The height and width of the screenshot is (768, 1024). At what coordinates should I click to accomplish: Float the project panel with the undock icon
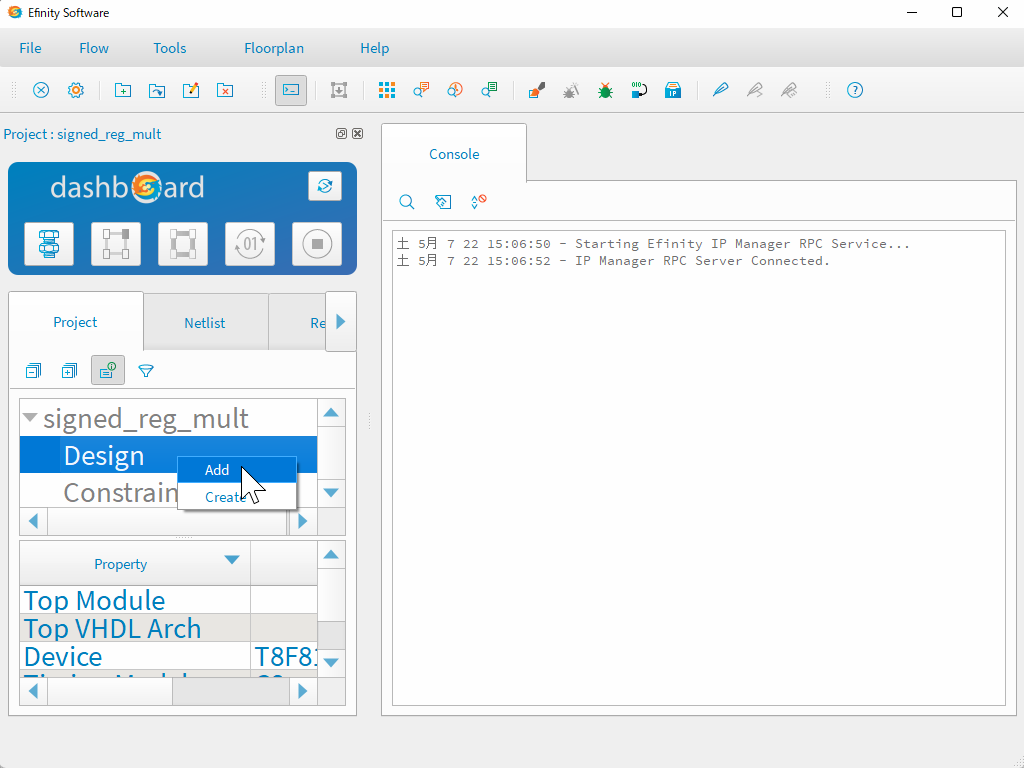pyautogui.click(x=341, y=134)
